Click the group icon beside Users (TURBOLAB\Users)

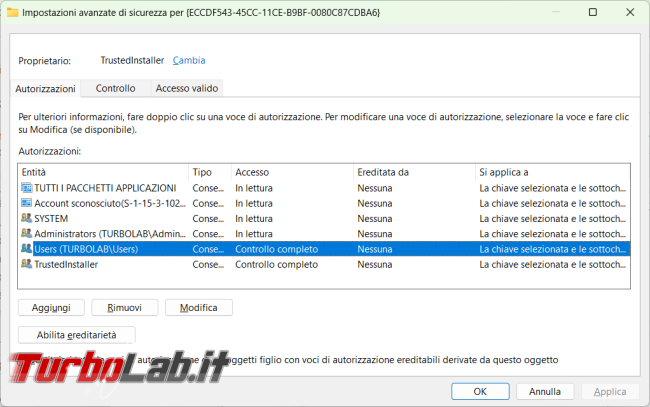(x=27, y=249)
